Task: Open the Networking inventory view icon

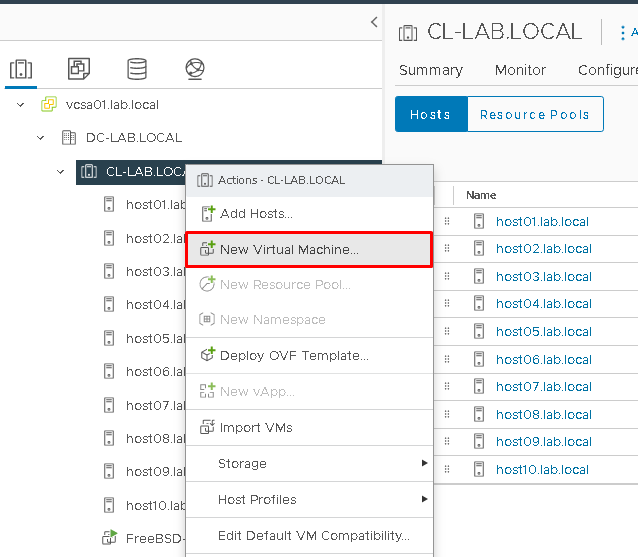Action: coord(195,69)
